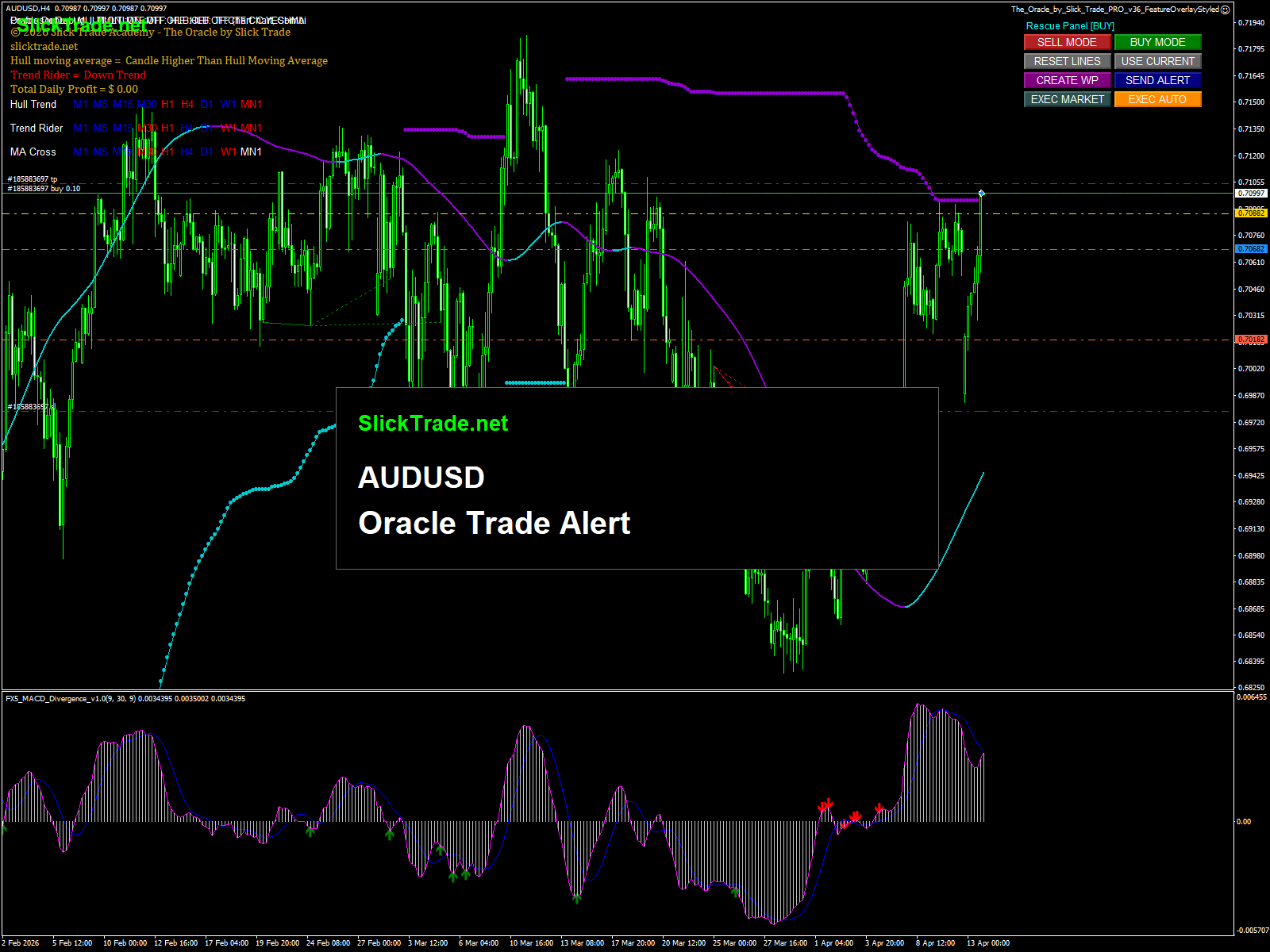Click the blue 0.70682 price axis label
Viewport: 1270px width, 952px height.
pos(1251,249)
